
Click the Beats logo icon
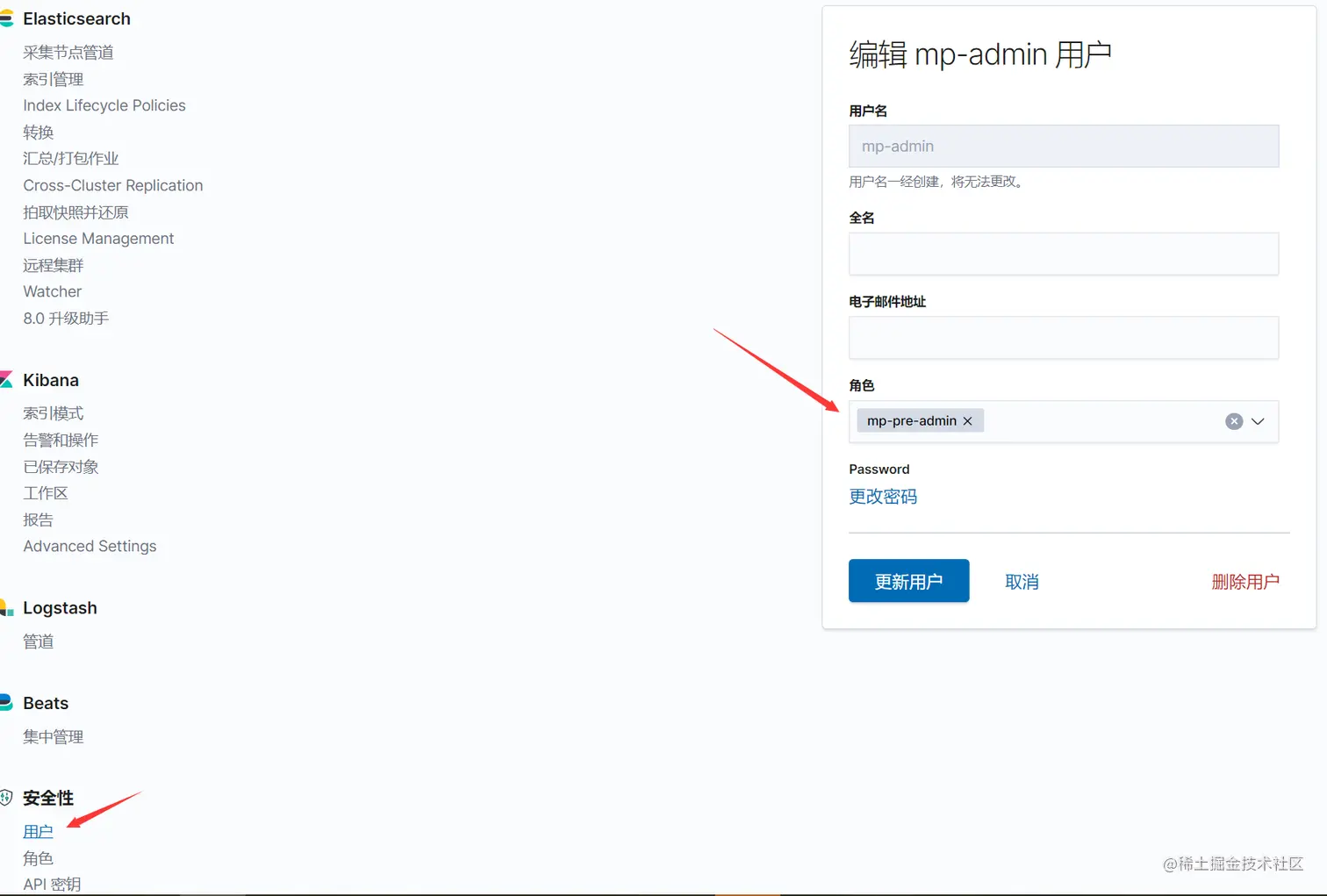pos(6,702)
